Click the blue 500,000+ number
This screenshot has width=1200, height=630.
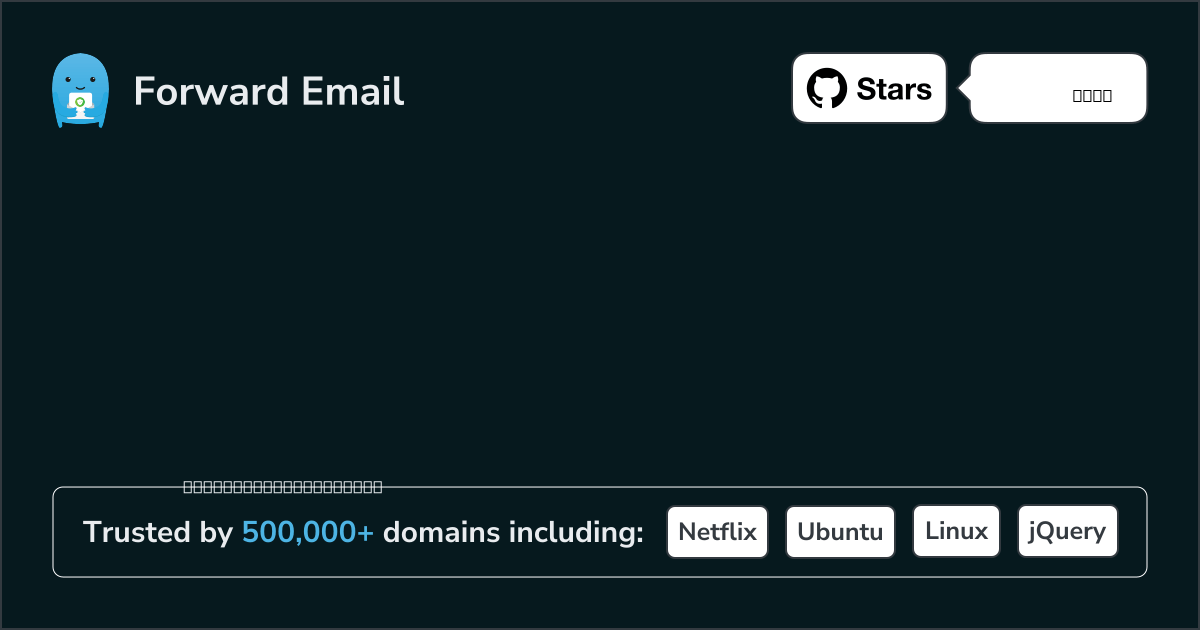coord(308,532)
